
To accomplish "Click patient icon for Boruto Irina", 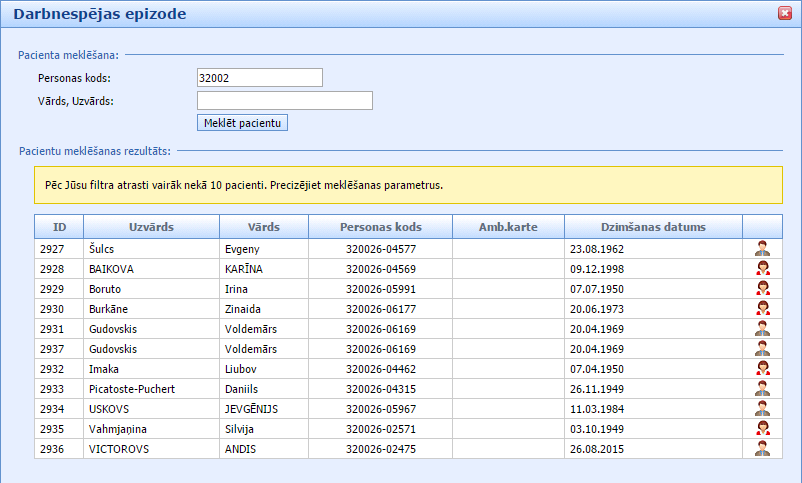I will (763, 289).
